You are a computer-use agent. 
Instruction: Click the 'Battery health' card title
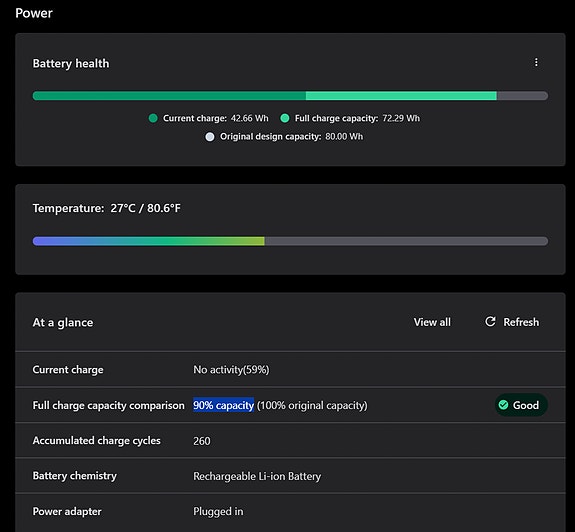pos(71,63)
